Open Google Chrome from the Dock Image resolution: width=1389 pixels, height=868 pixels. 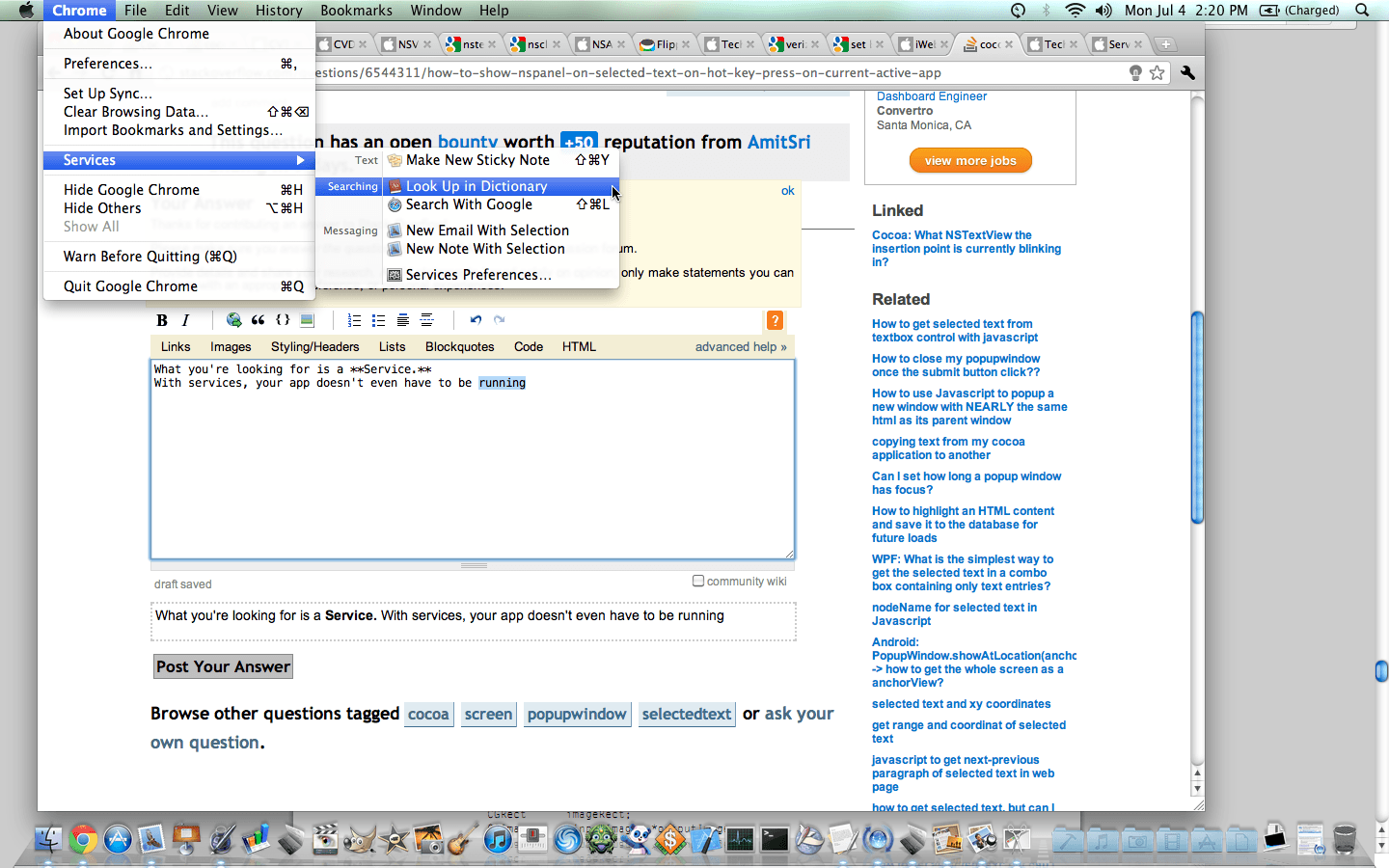83,839
